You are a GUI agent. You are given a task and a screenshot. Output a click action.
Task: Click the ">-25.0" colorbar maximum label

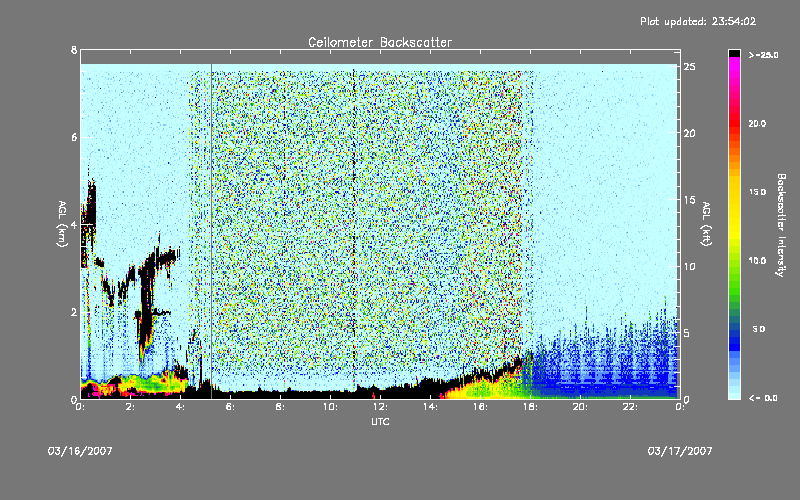tap(763, 55)
